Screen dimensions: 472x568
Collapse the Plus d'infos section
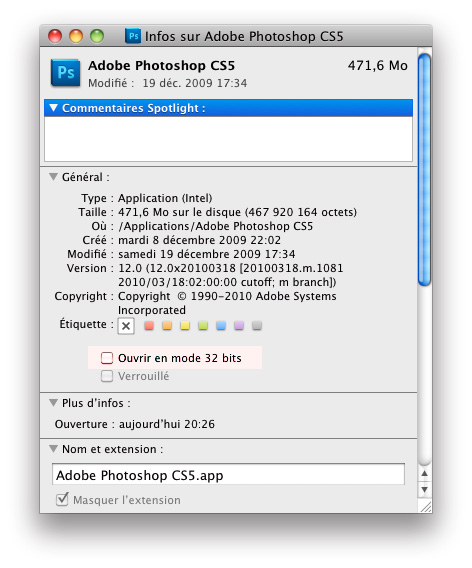coord(54,403)
